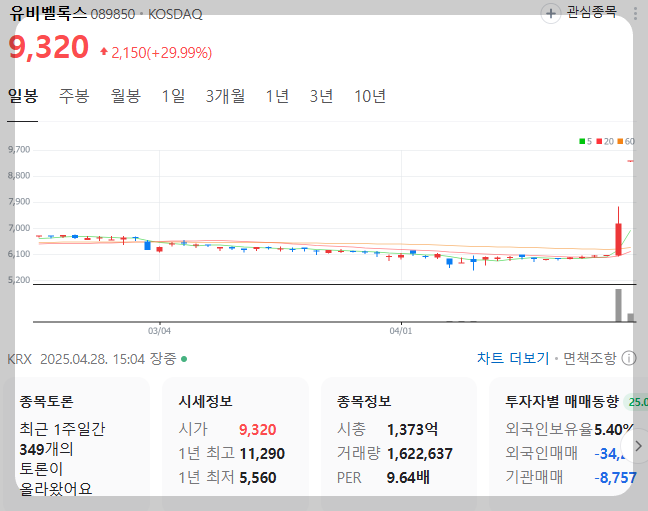The width and height of the screenshot is (648, 511).
Task: Show the 1년 chart range
Action: coord(277,96)
